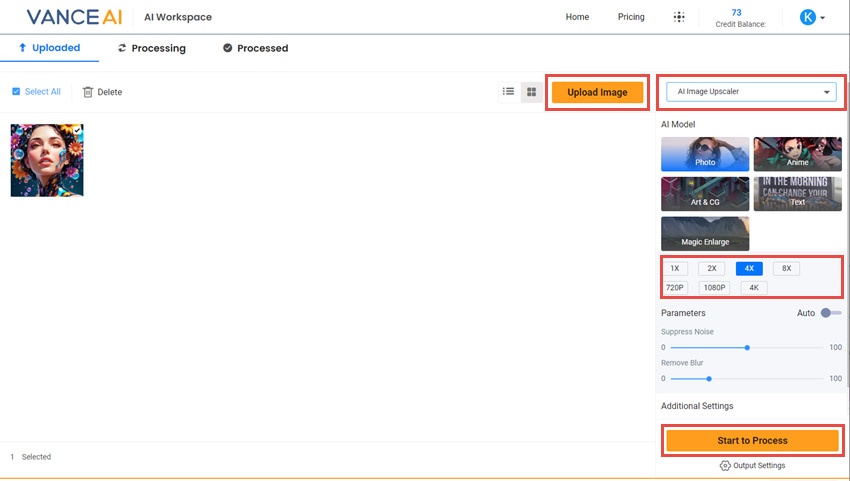Go to the Processed tab
This screenshot has height=481, width=850.
click(x=255, y=48)
